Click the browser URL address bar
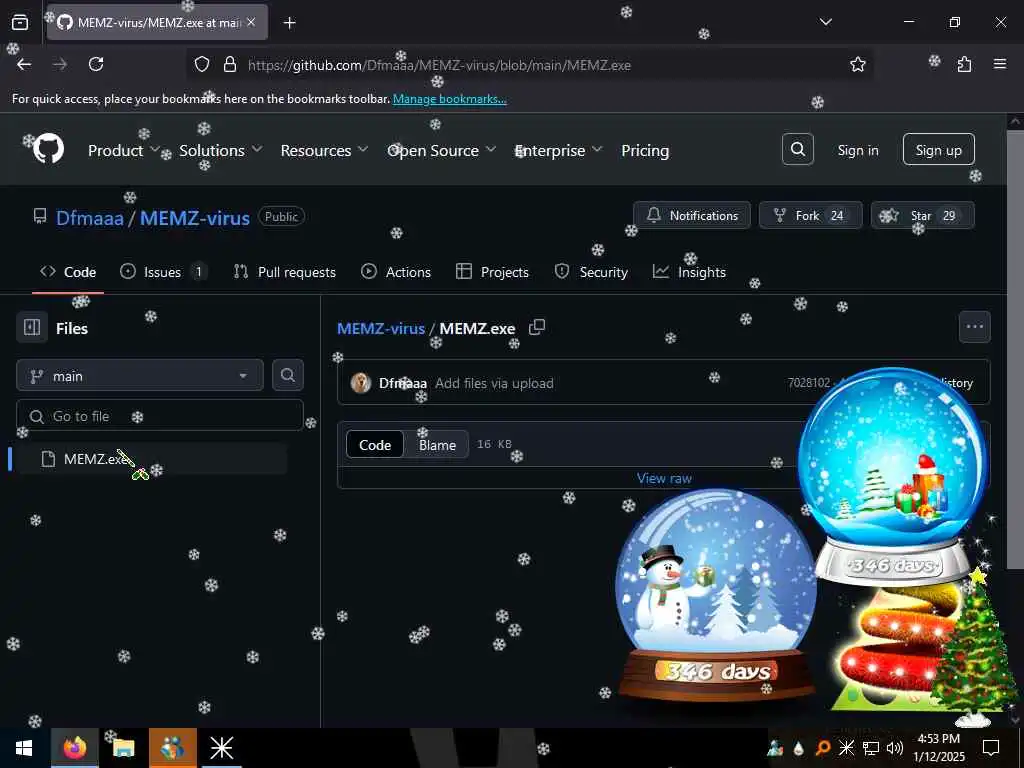This screenshot has height=768, width=1024. tap(529, 65)
